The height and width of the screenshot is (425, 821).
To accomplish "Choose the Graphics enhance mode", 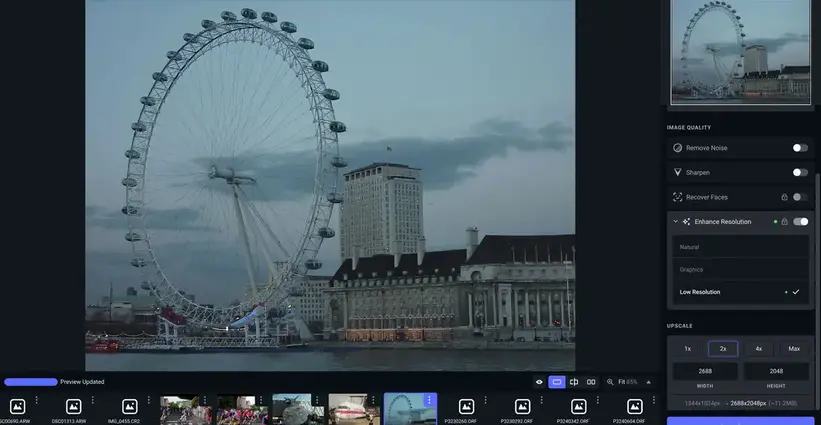I will click(740, 270).
